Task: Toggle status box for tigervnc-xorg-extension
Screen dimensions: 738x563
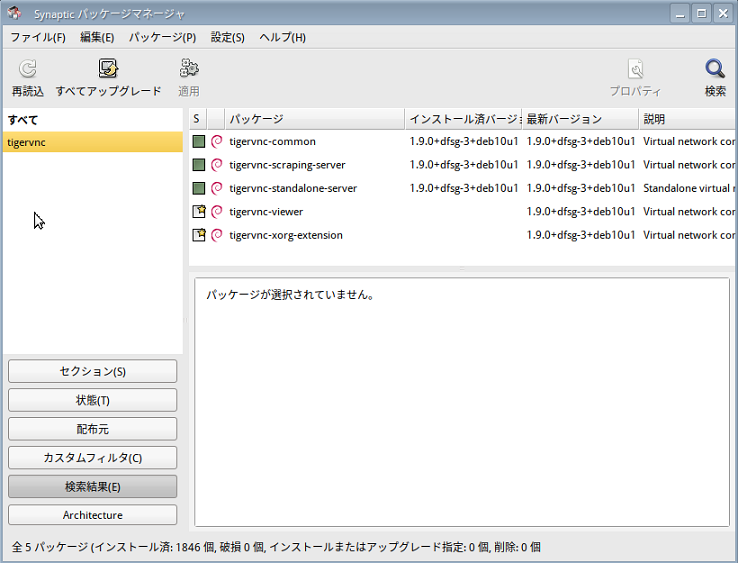Action: (x=199, y=235)
